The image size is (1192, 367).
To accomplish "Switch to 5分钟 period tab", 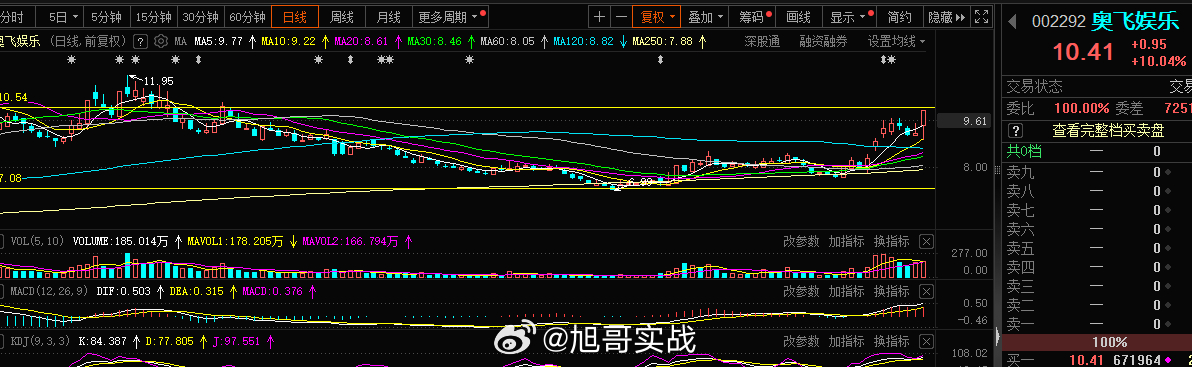I will 106,16.
